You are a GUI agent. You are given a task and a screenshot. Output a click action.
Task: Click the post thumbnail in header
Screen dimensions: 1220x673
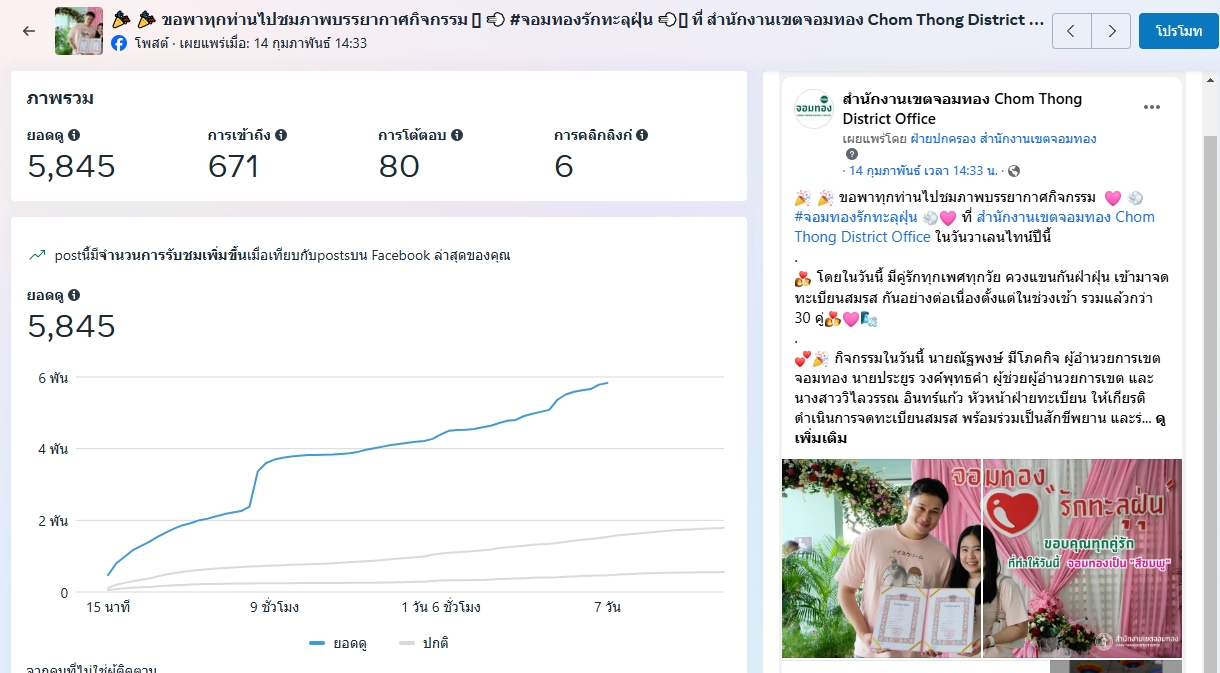coord(78,31)
